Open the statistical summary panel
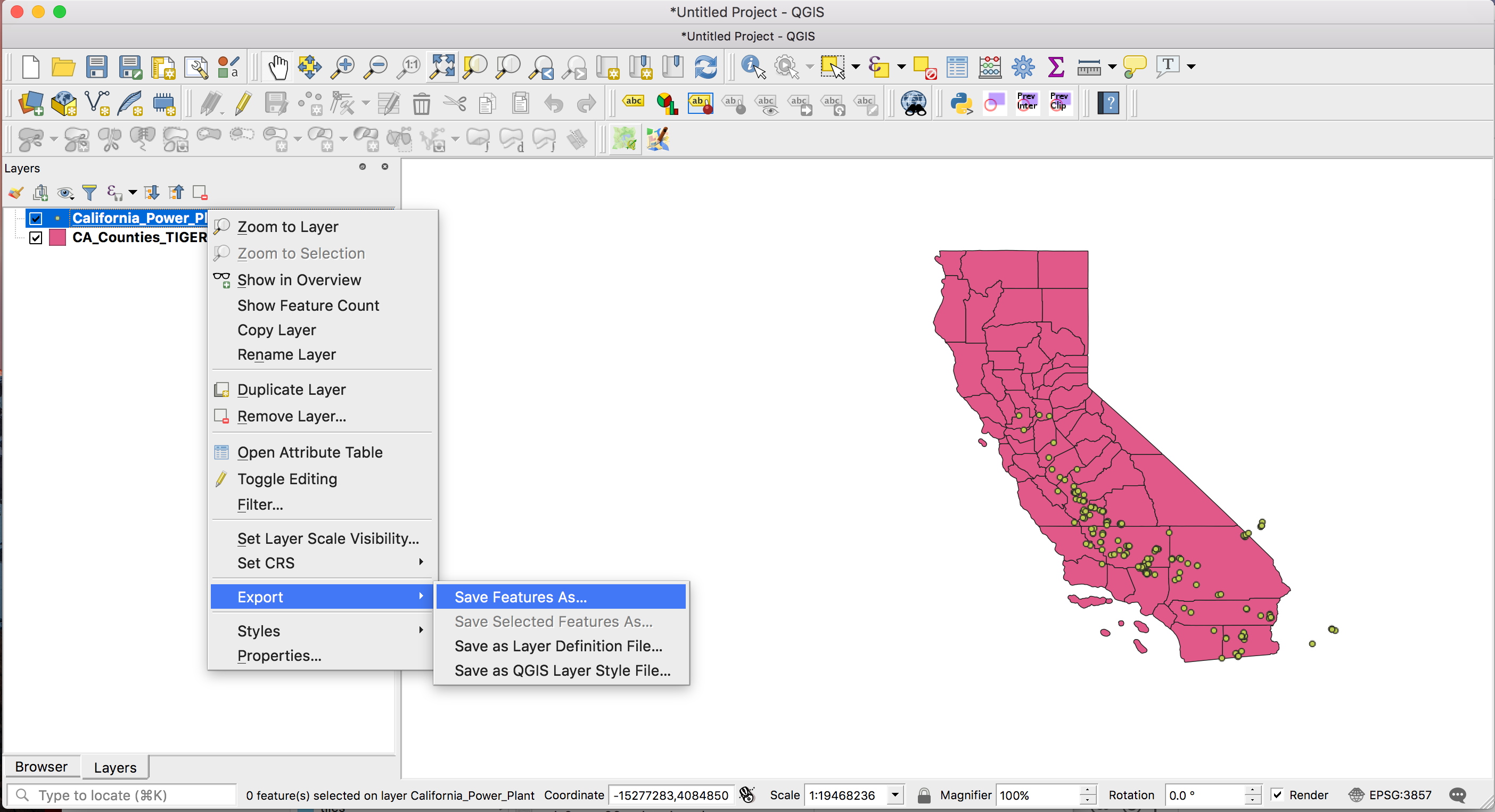 1056,66
